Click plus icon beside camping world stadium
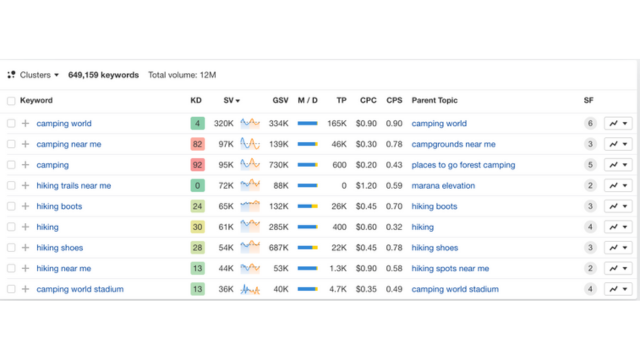640x360 pixels. (25, 289)
